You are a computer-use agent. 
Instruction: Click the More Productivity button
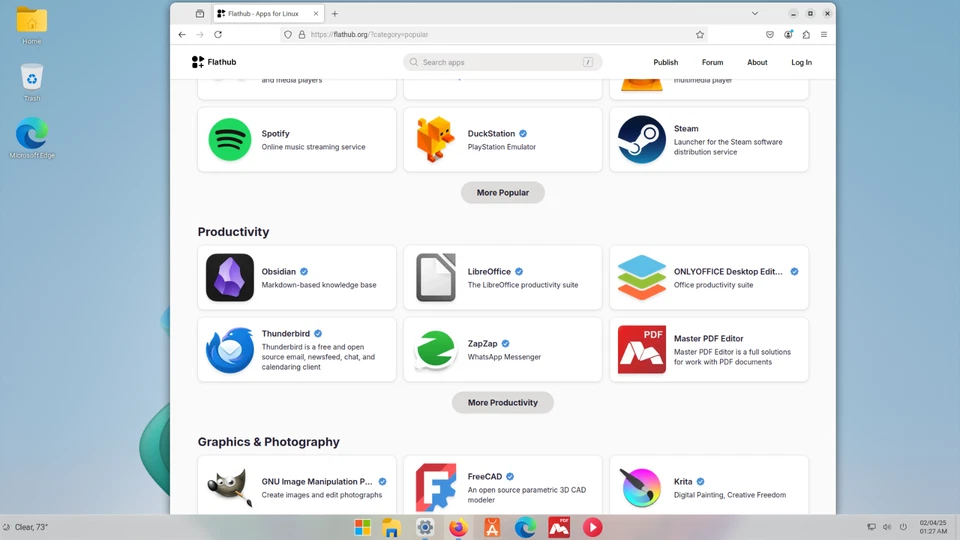coord(503,402)
